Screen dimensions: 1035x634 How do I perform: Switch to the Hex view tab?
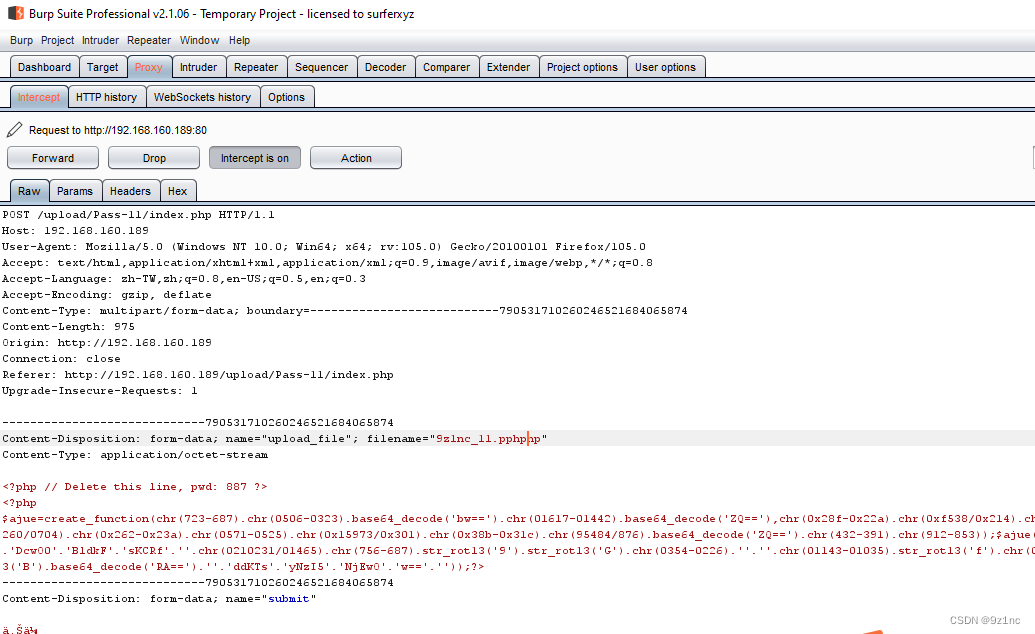177,191
